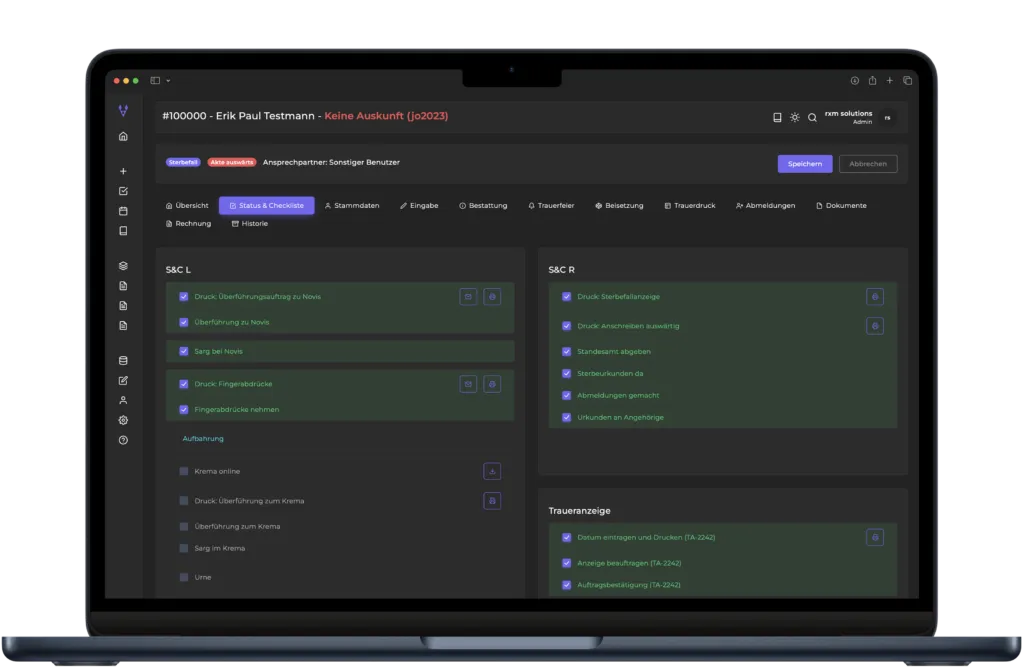Click the print icon for Druck: Überführung zum Krema
1024x668 pixels.
click(492, 501)
